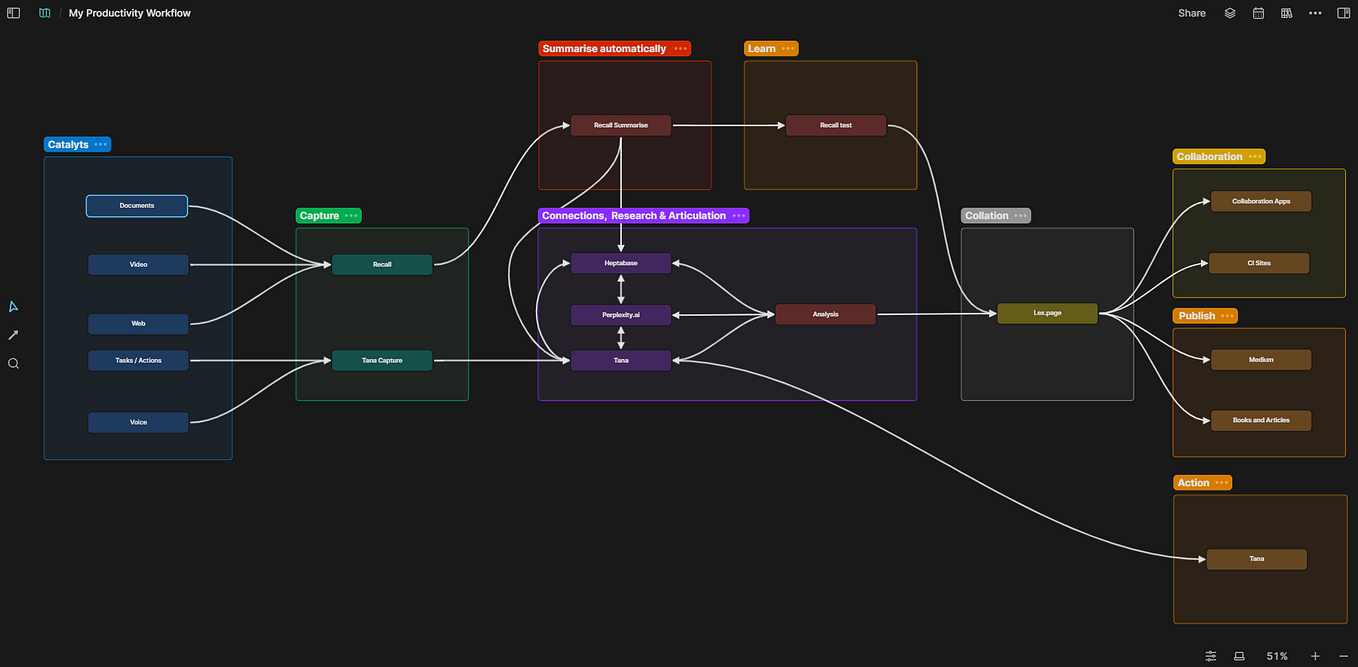
Task: Zoom in with the plus button
Action: coord(1313,656)
